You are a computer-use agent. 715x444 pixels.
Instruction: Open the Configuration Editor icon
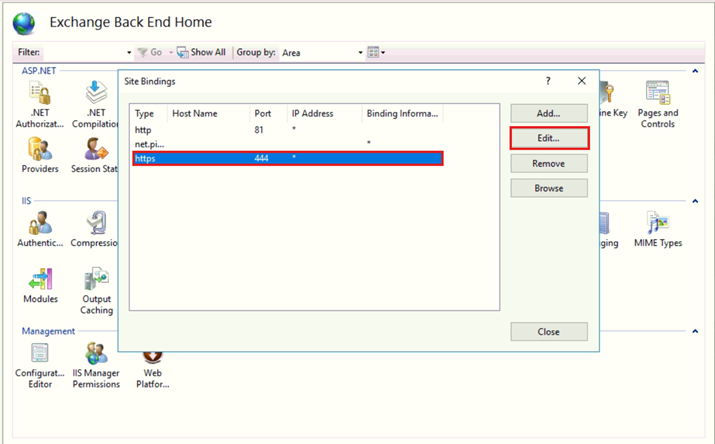point(40,353)
